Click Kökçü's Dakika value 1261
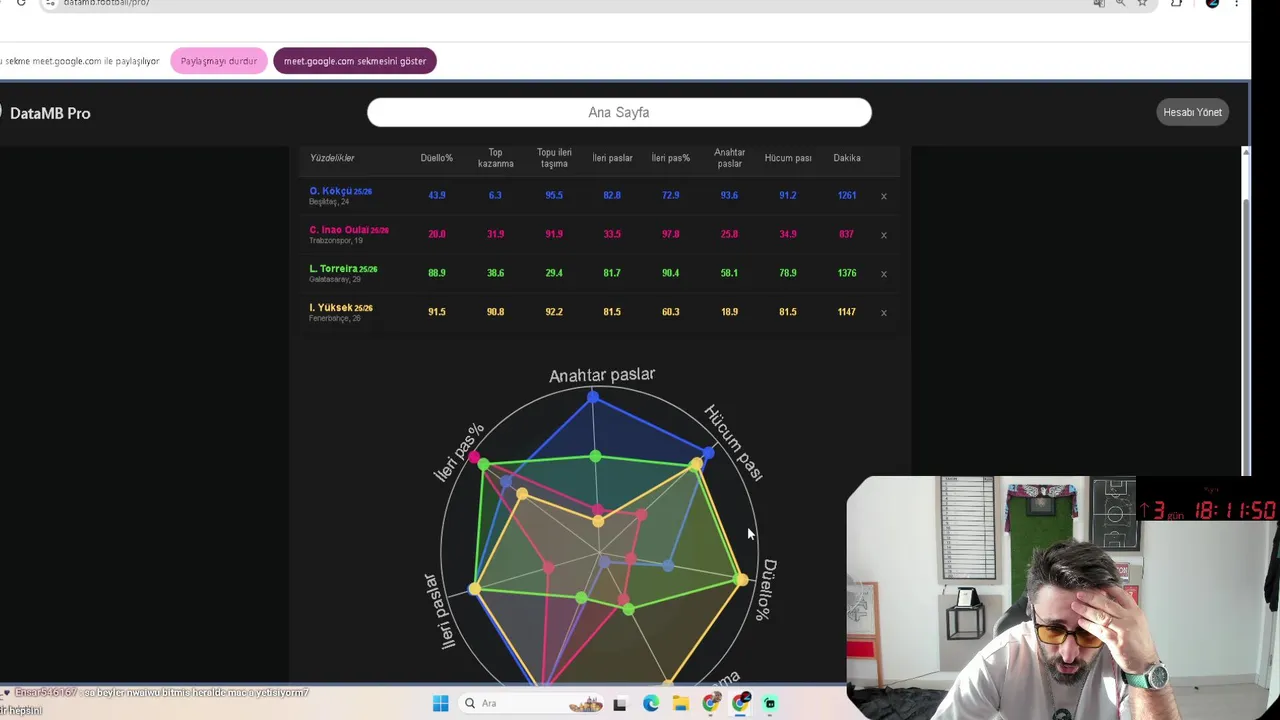 coord(847,196)
